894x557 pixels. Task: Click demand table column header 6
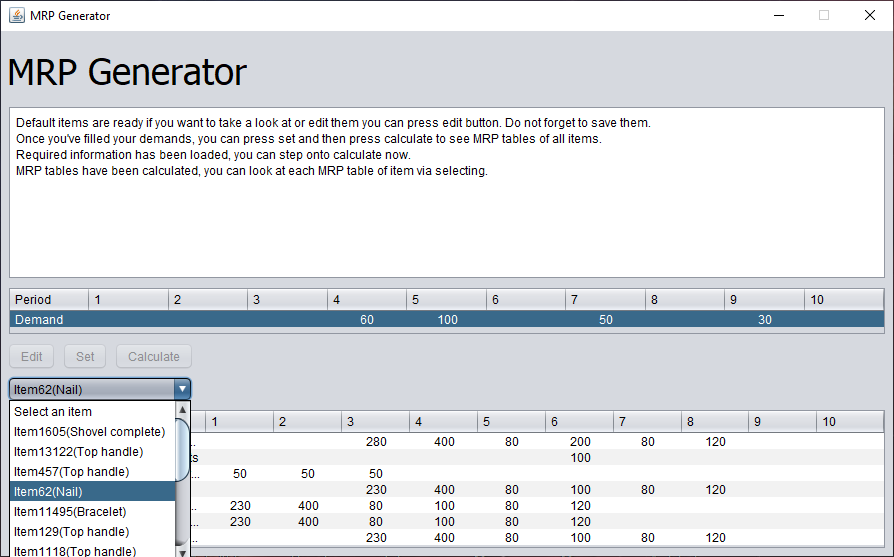526,299
